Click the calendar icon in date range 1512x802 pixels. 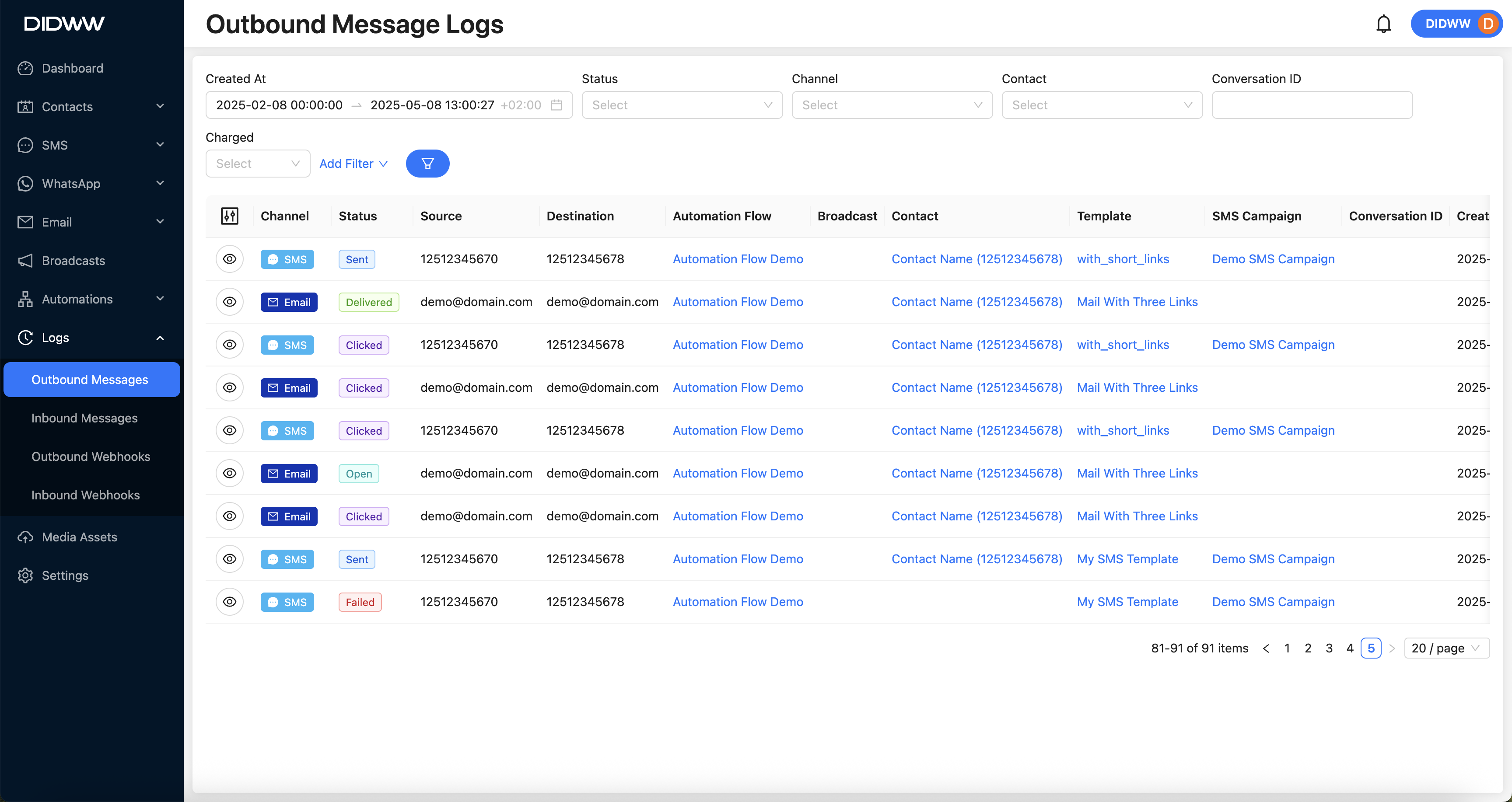556,105
